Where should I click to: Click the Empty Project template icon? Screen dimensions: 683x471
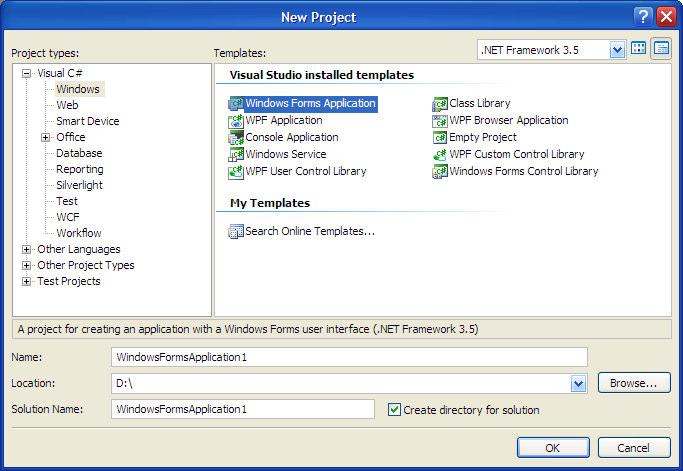[x=440, y=138]
